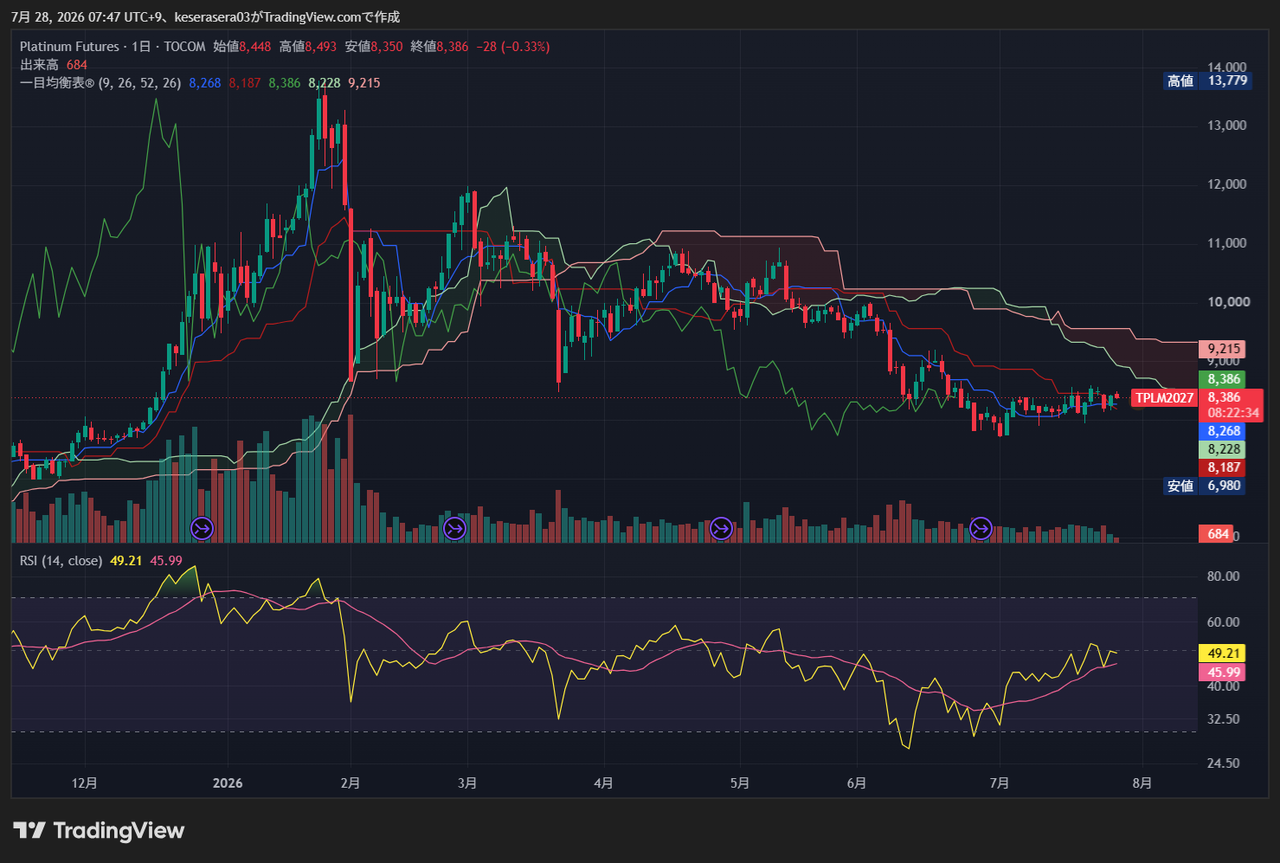Viewport: 1280px width, 863px height.
Task: Open the contract rollover marker dated late April
Action: [x=721, y=527]
